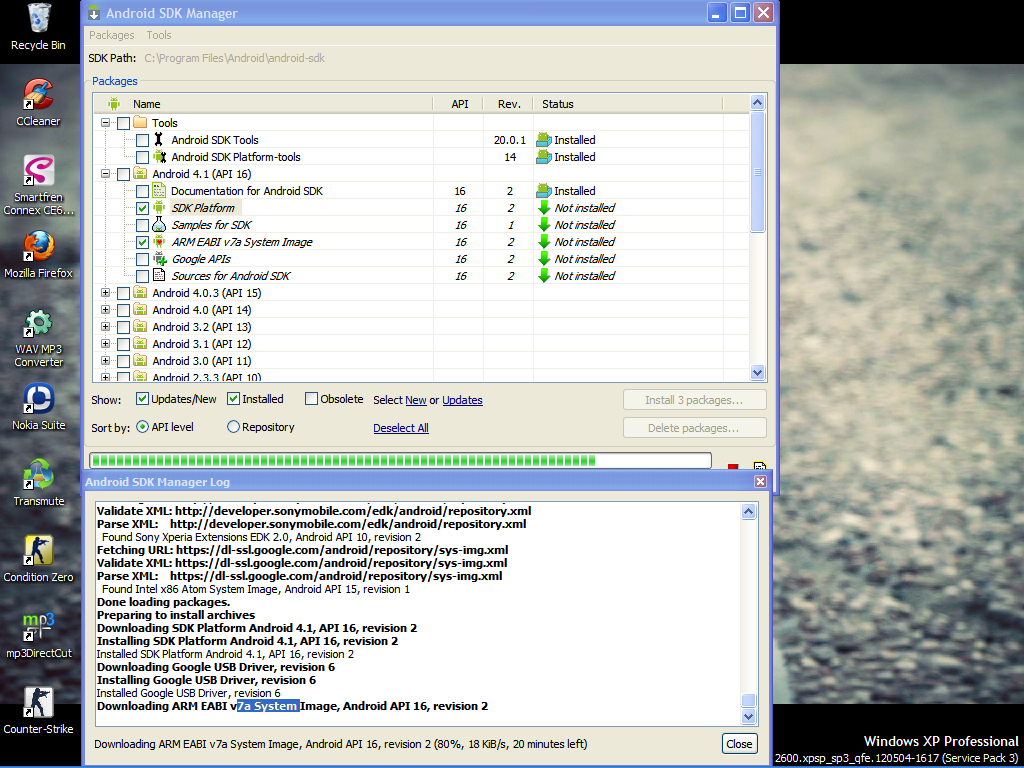Select the API level sort option

tap(142, 427)
